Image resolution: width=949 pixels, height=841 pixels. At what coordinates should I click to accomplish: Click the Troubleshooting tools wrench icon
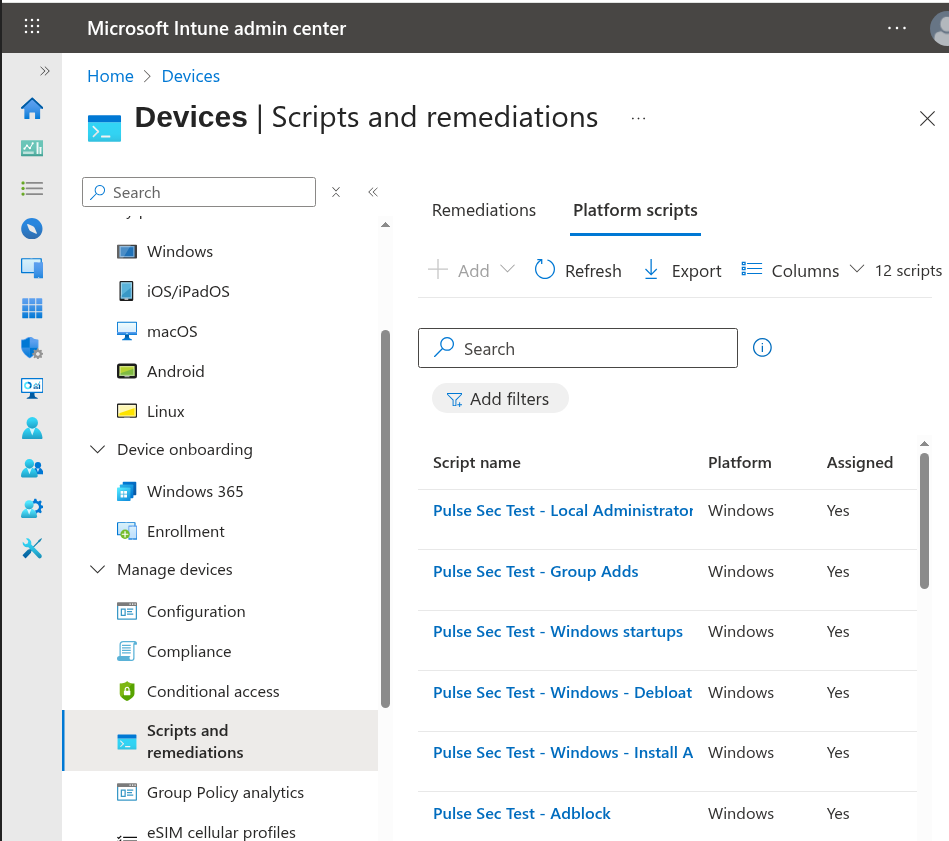point(32,548)
